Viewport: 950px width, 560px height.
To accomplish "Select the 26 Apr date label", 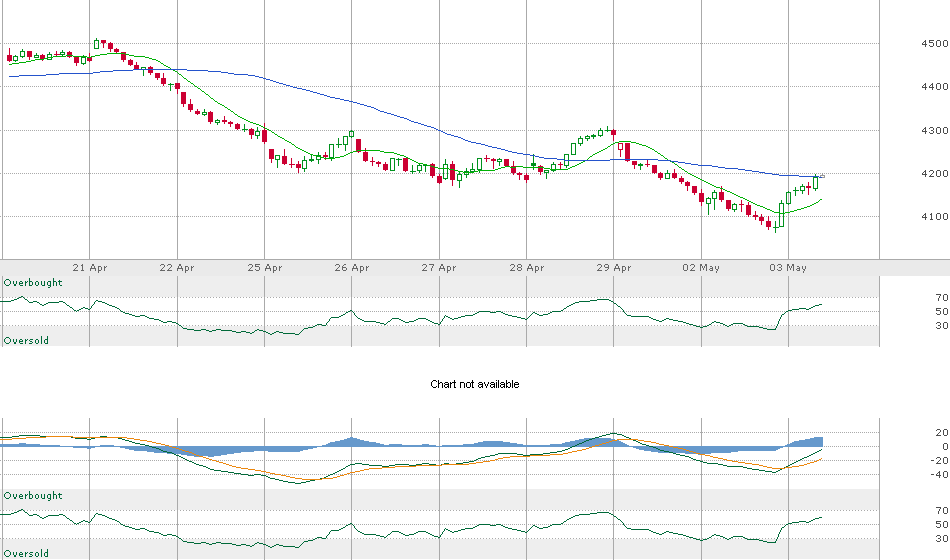I will tap(351, 267).
